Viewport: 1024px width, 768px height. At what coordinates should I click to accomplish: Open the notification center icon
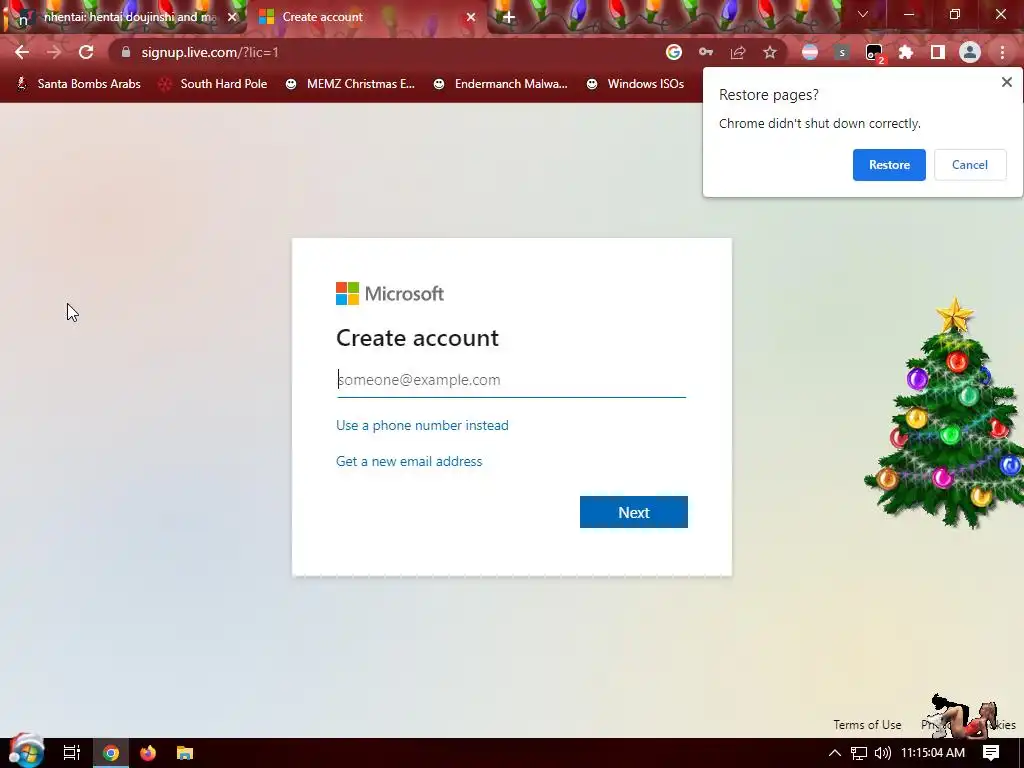pyautogui.click(x=991, y=753)
